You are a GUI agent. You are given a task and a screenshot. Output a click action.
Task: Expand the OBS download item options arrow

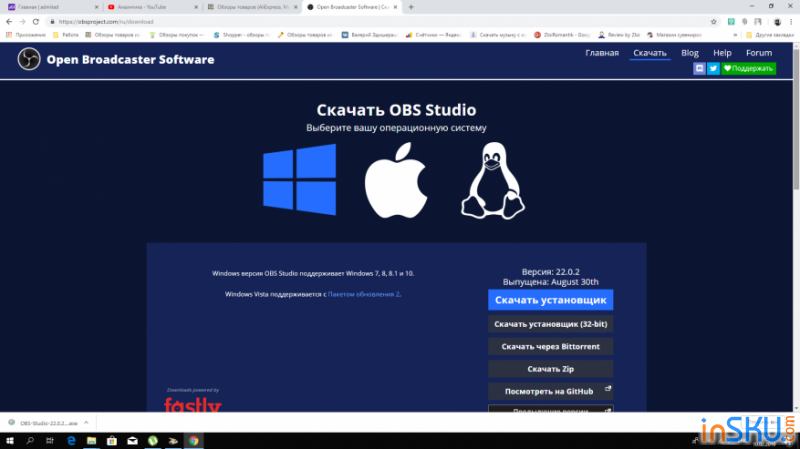tap(86, 423)
